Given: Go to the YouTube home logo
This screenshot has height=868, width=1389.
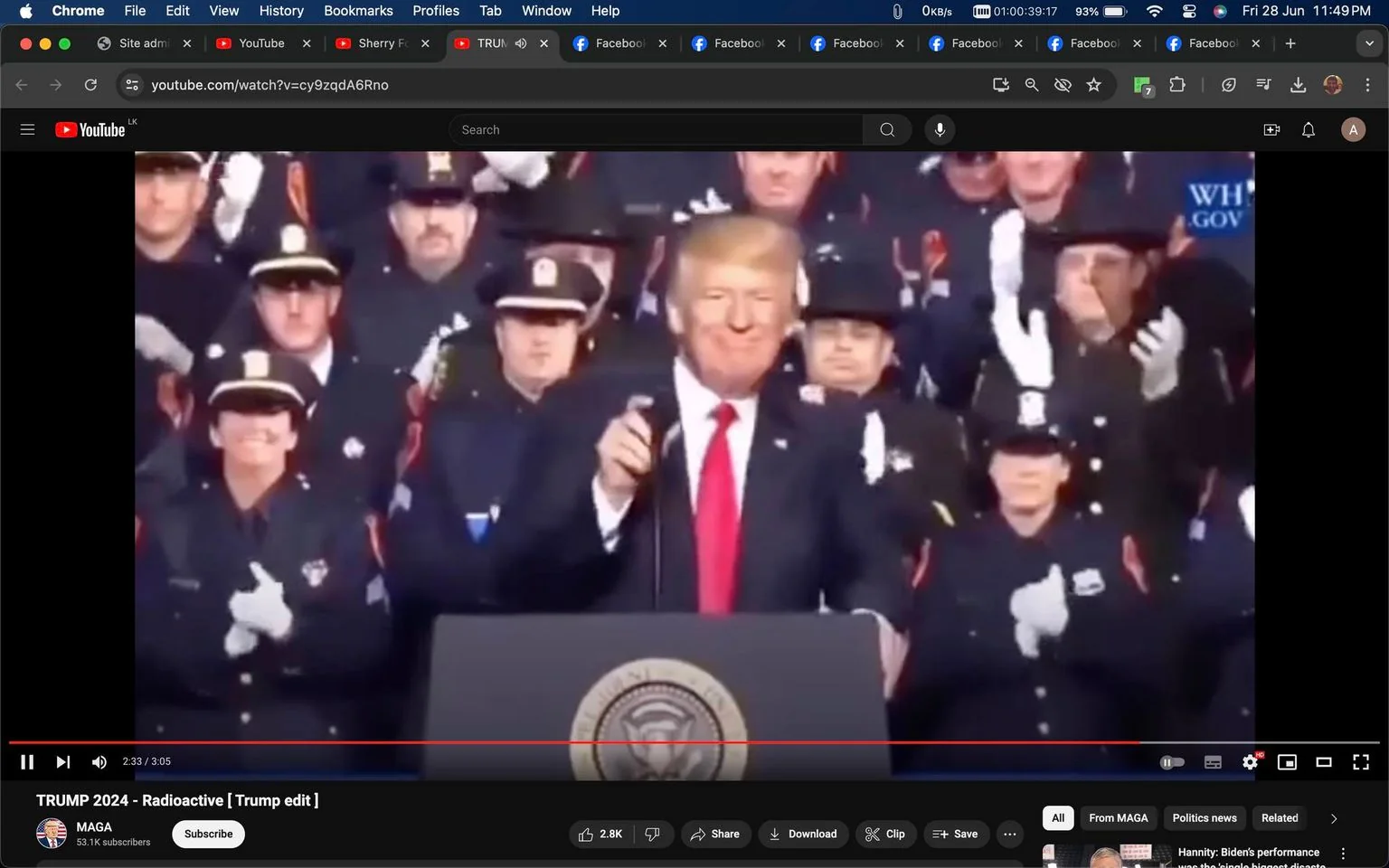Looking at the screenshot, I should [90, 129].
